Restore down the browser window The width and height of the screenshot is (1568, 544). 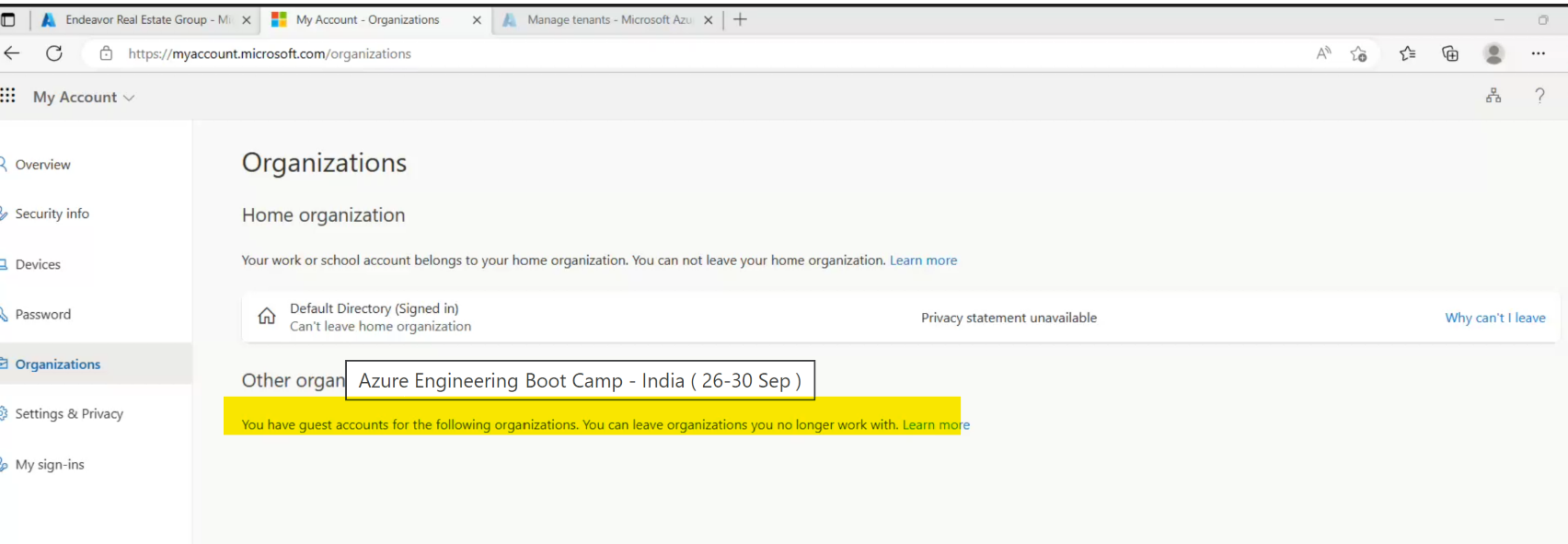pos(1543,19)
